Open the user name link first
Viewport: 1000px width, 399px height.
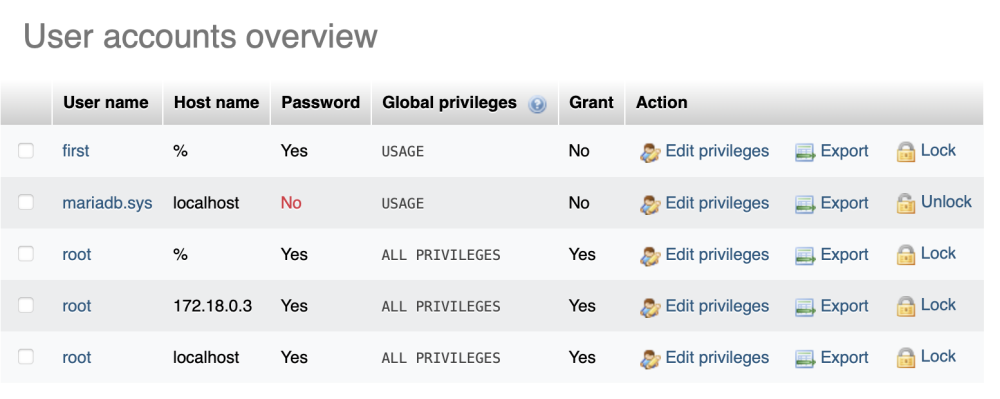pos(75,151)
